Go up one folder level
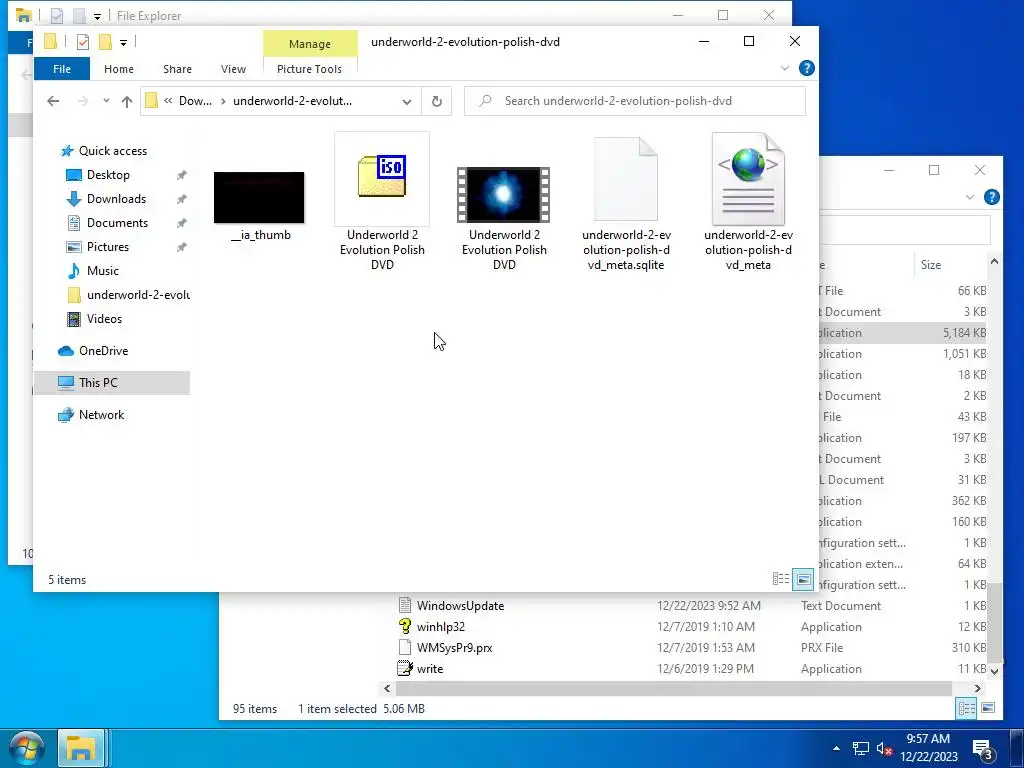Viewport: 1024px width, 768px height. tap(127, 101)
